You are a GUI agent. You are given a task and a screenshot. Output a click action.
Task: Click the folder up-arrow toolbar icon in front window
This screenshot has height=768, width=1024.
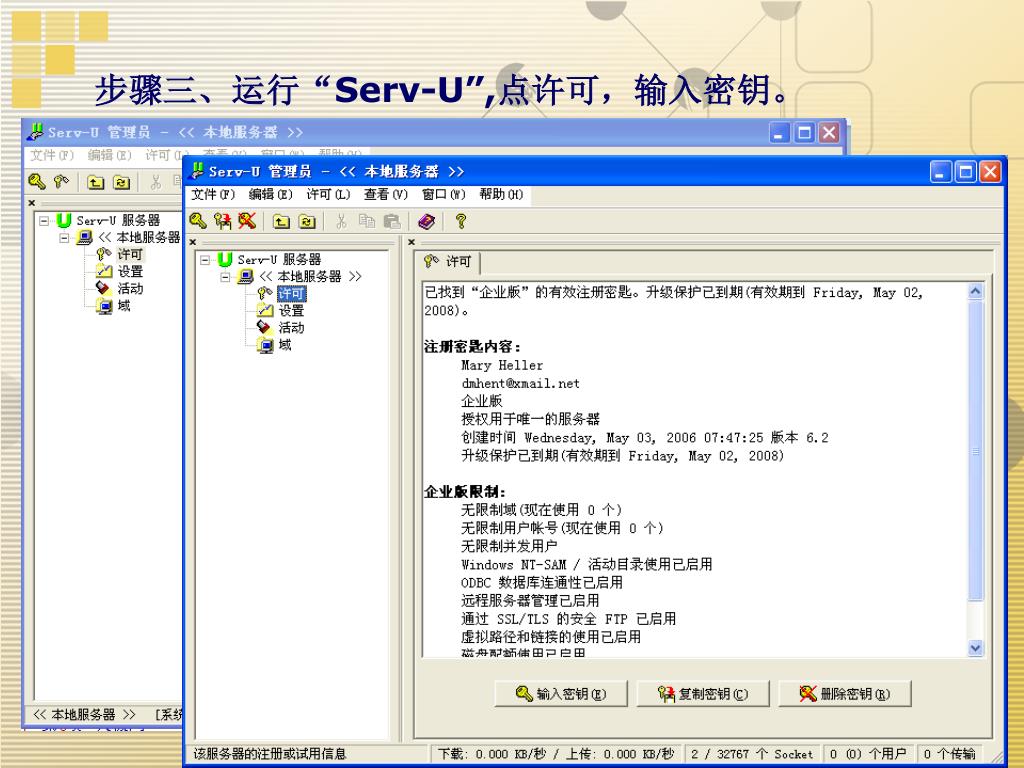(x=281, y=222)
